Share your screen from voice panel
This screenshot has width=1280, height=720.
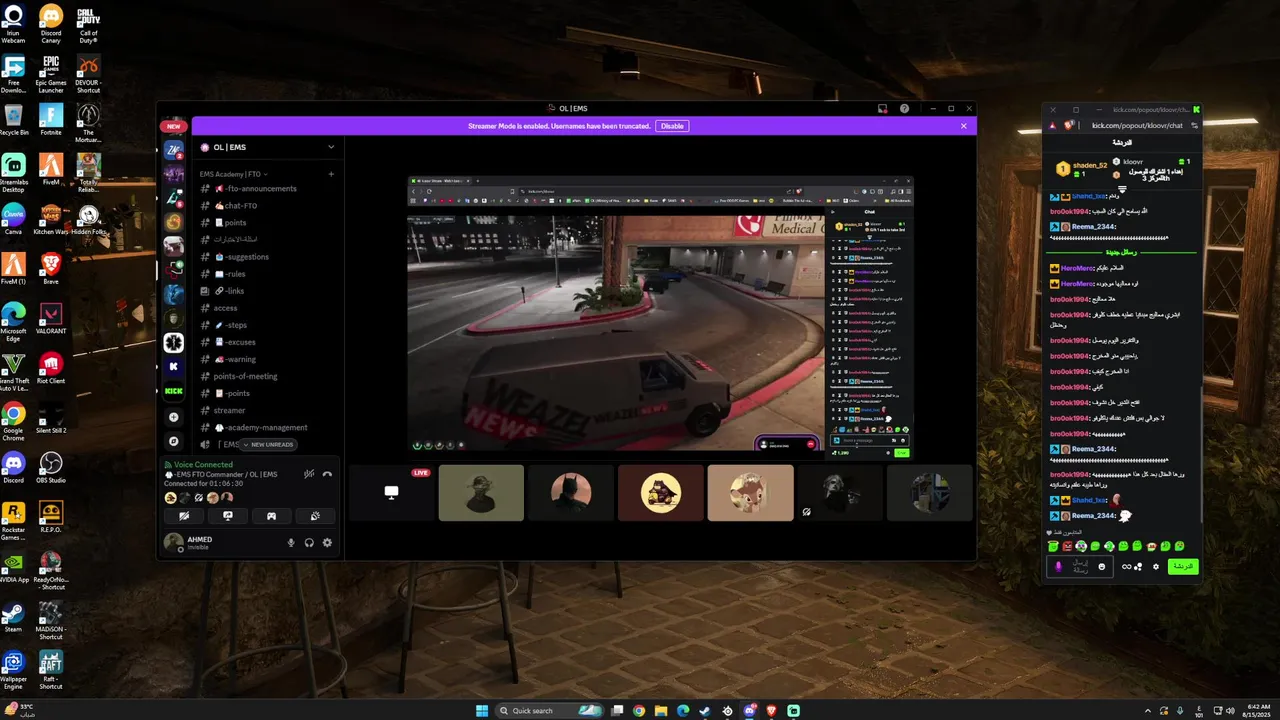pos(228,516)
